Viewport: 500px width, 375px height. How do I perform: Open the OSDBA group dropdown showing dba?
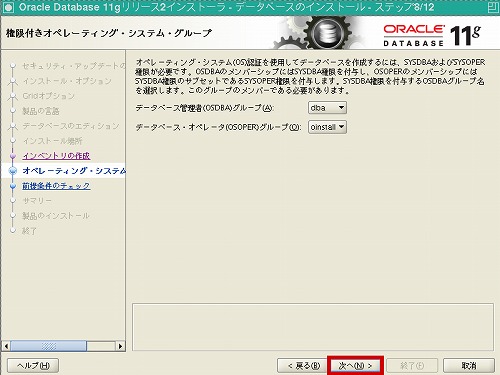pos(327,108)
